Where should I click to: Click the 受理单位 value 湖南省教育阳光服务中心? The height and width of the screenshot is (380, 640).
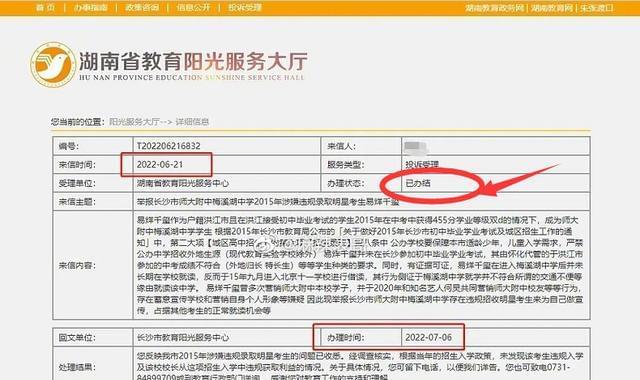coord(182,183)
